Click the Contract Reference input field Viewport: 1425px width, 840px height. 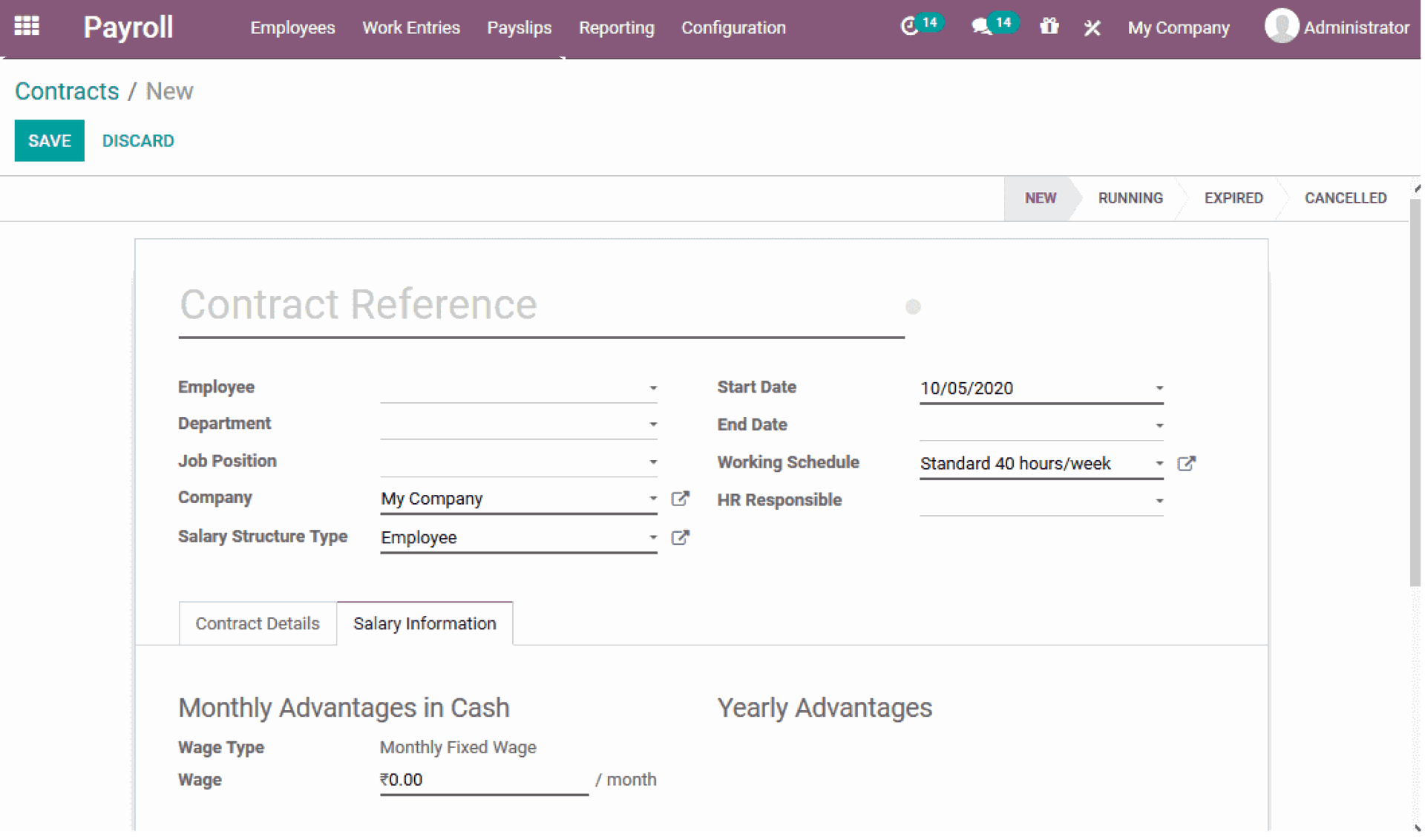pyautogui.click(x=540, y=305)
